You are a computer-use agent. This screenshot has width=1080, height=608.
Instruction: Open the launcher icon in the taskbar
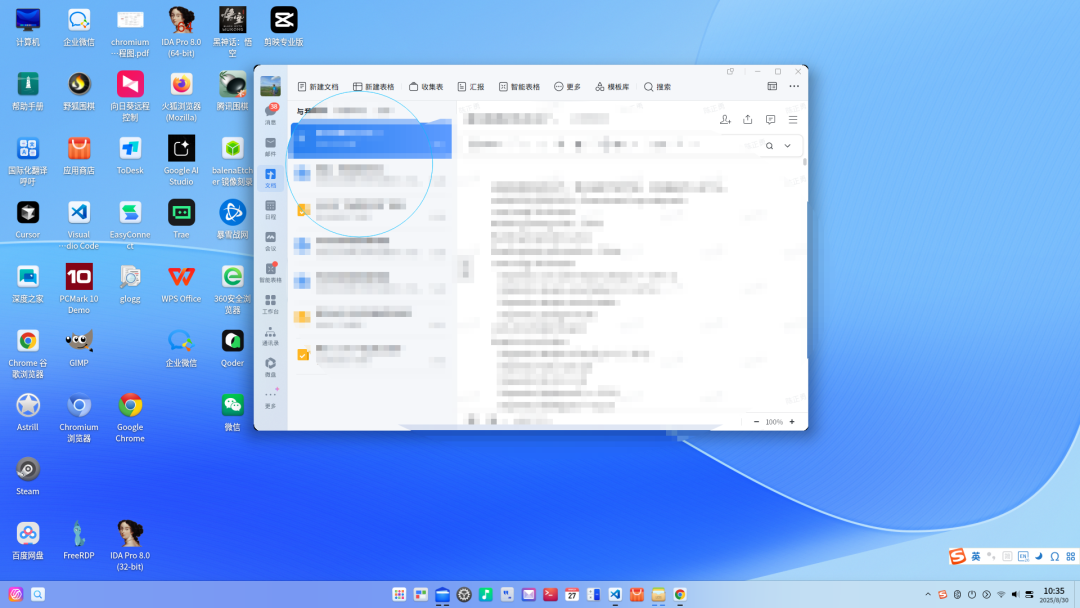(x=16, y=594)
